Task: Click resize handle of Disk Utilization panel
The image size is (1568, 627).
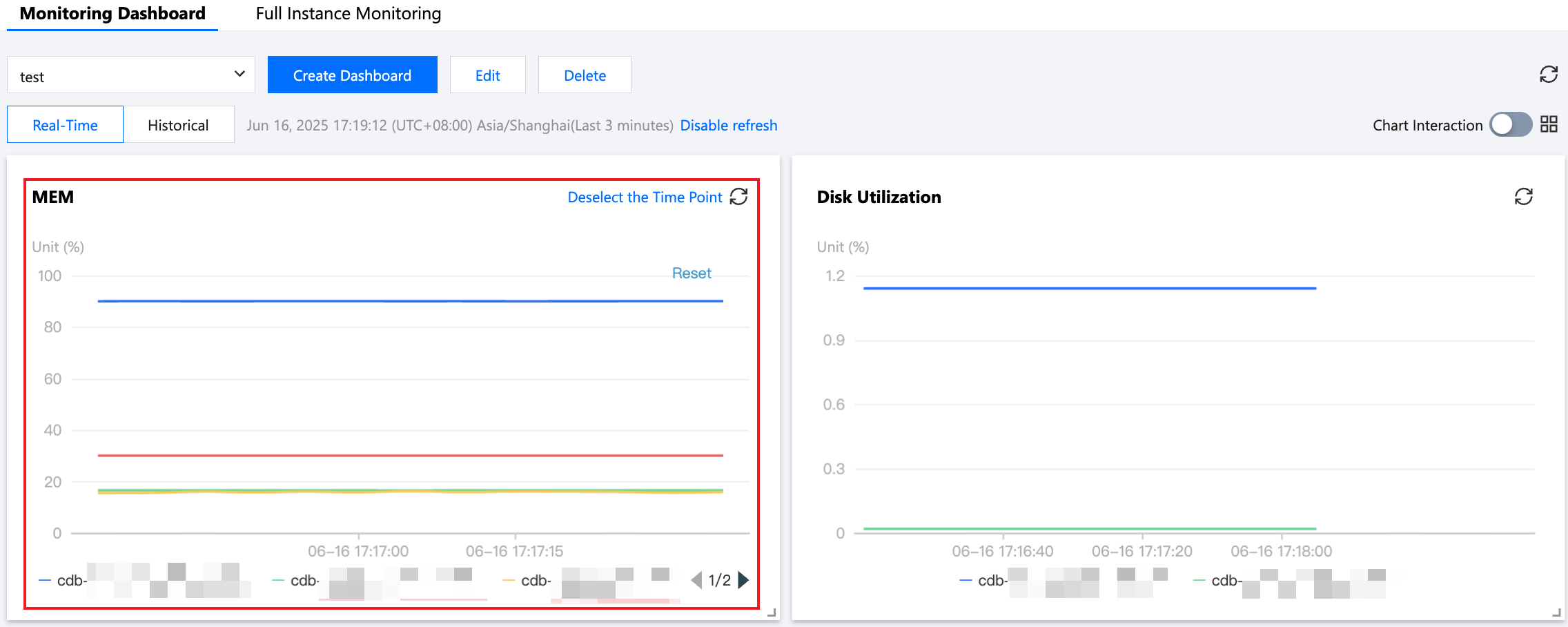Action: point(1556,612)
